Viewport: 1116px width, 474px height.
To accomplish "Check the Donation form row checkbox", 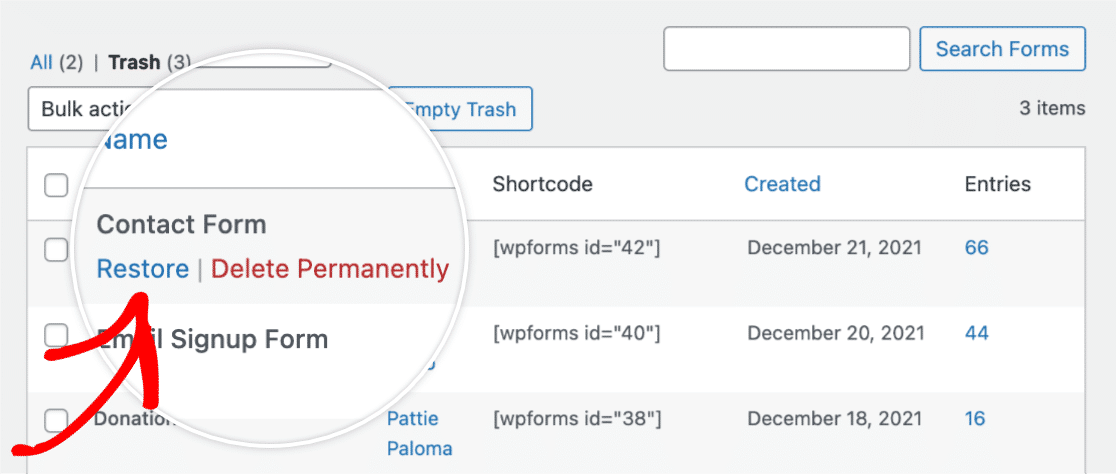I will 56,421.
